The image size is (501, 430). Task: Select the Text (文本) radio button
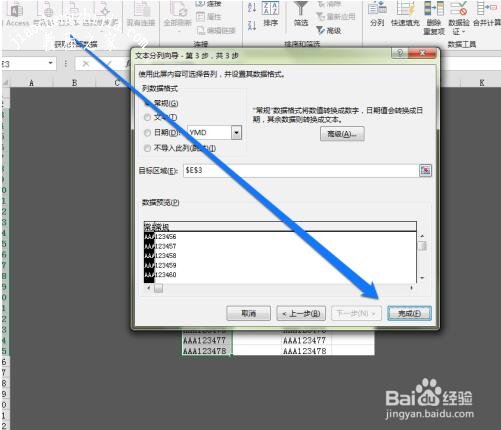point(147,117)
